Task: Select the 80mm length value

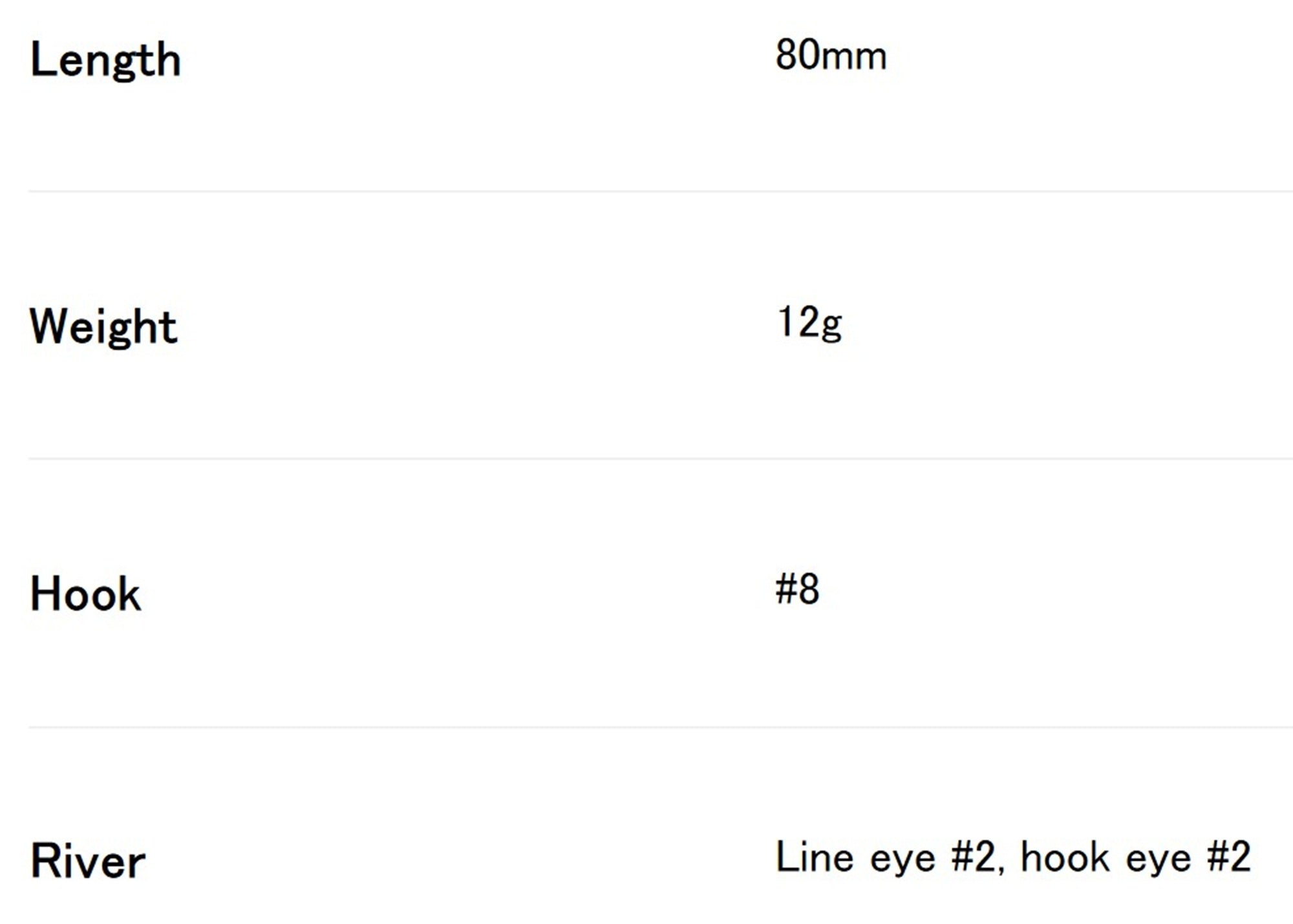Action: (831, 55)
